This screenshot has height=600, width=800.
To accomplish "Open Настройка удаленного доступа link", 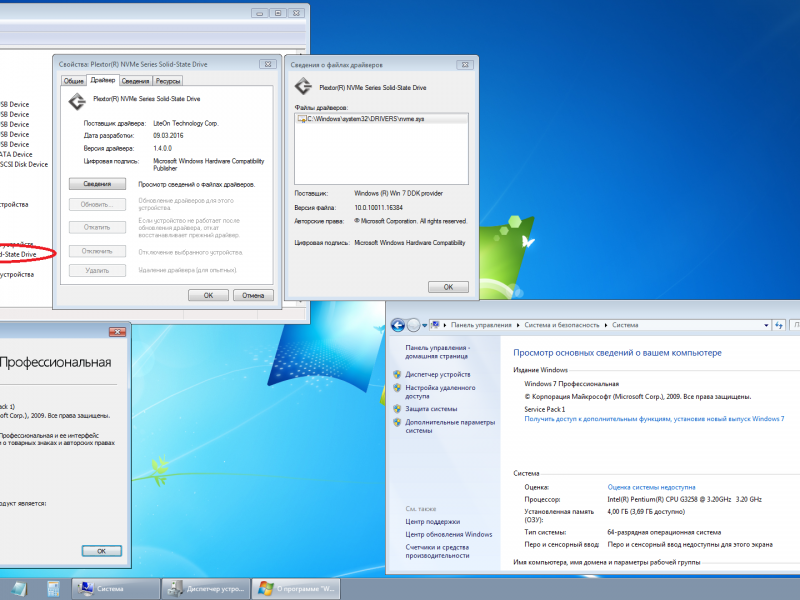I will pyautogui.click(x=440, y=392).
